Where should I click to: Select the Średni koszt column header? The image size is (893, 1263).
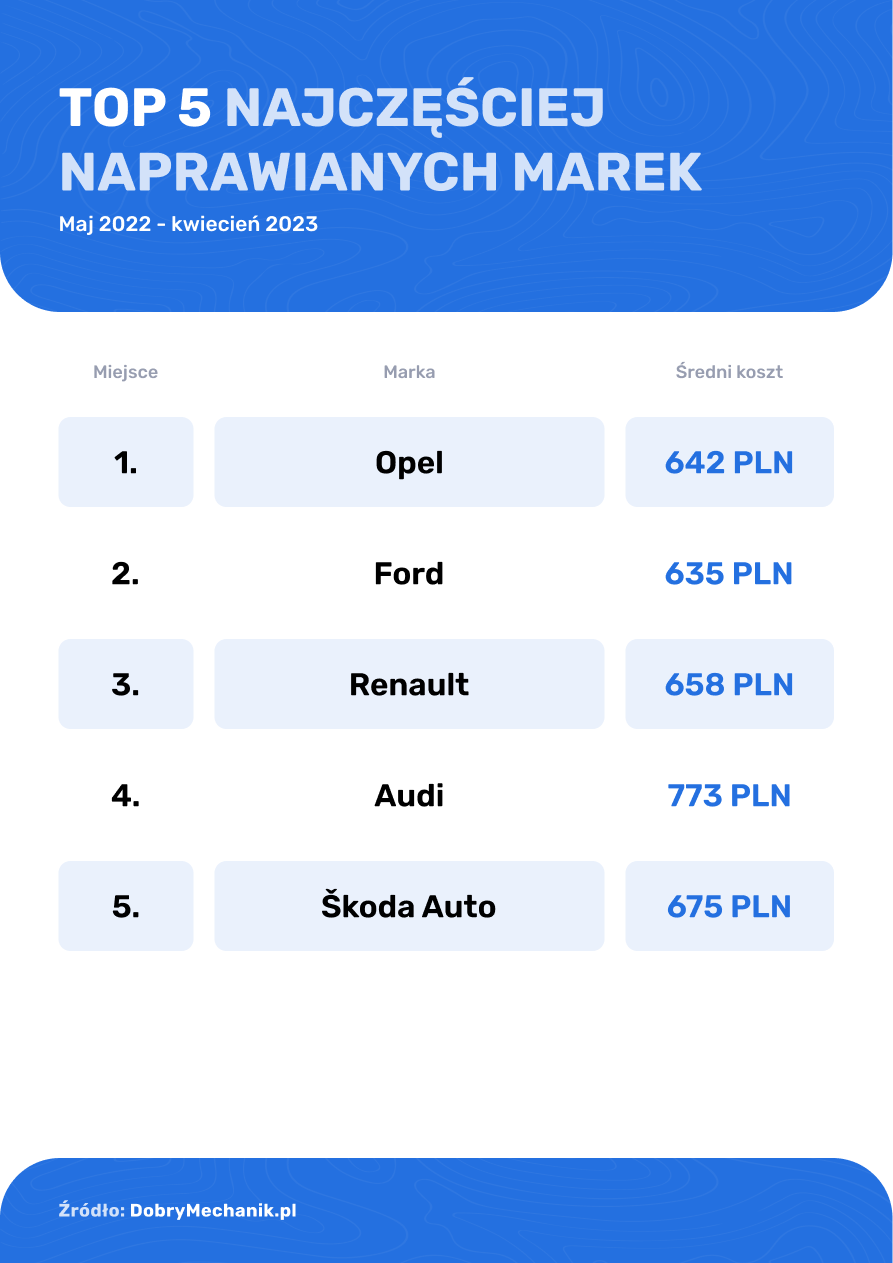tap(729, 372)
